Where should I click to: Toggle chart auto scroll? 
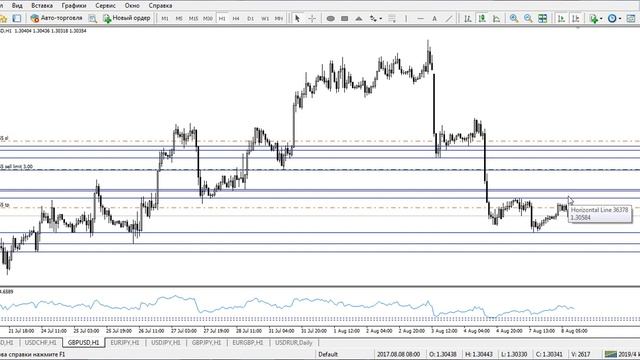coord(561,18)
